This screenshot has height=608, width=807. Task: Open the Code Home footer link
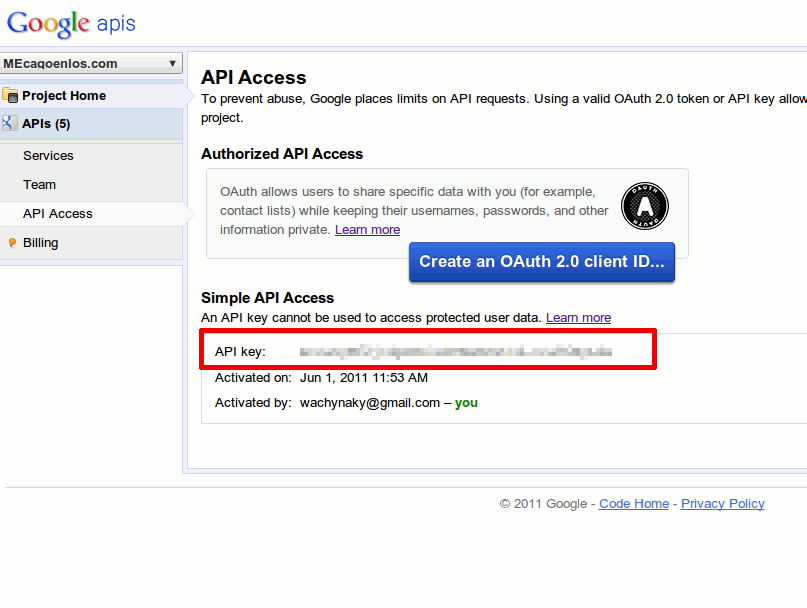coord(634,503)
